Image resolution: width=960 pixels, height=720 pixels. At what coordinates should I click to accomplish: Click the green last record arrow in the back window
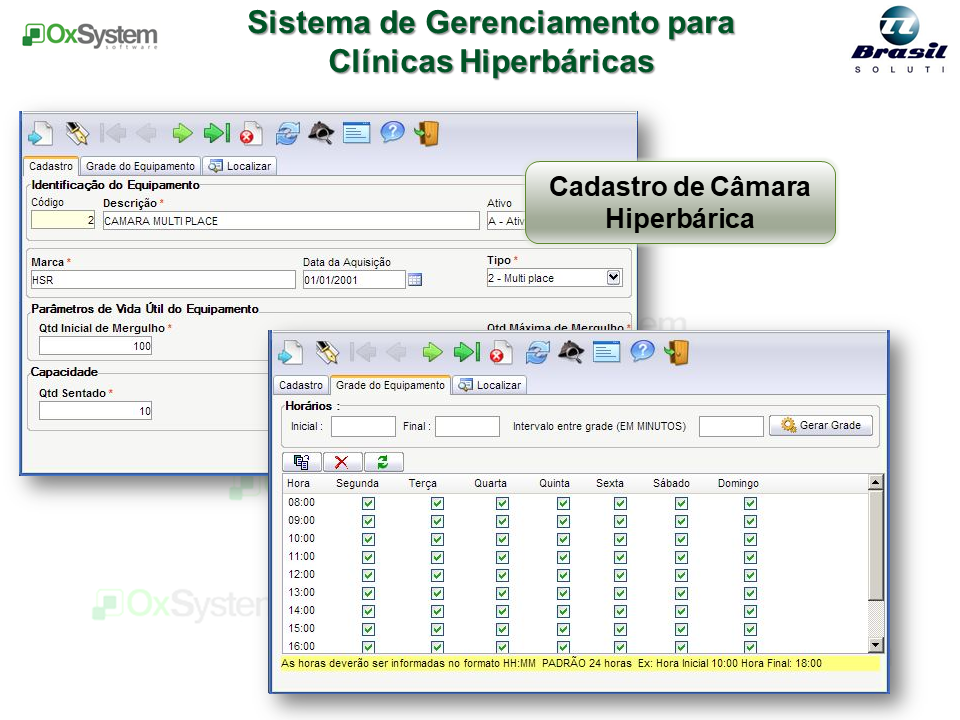point(216,133)
